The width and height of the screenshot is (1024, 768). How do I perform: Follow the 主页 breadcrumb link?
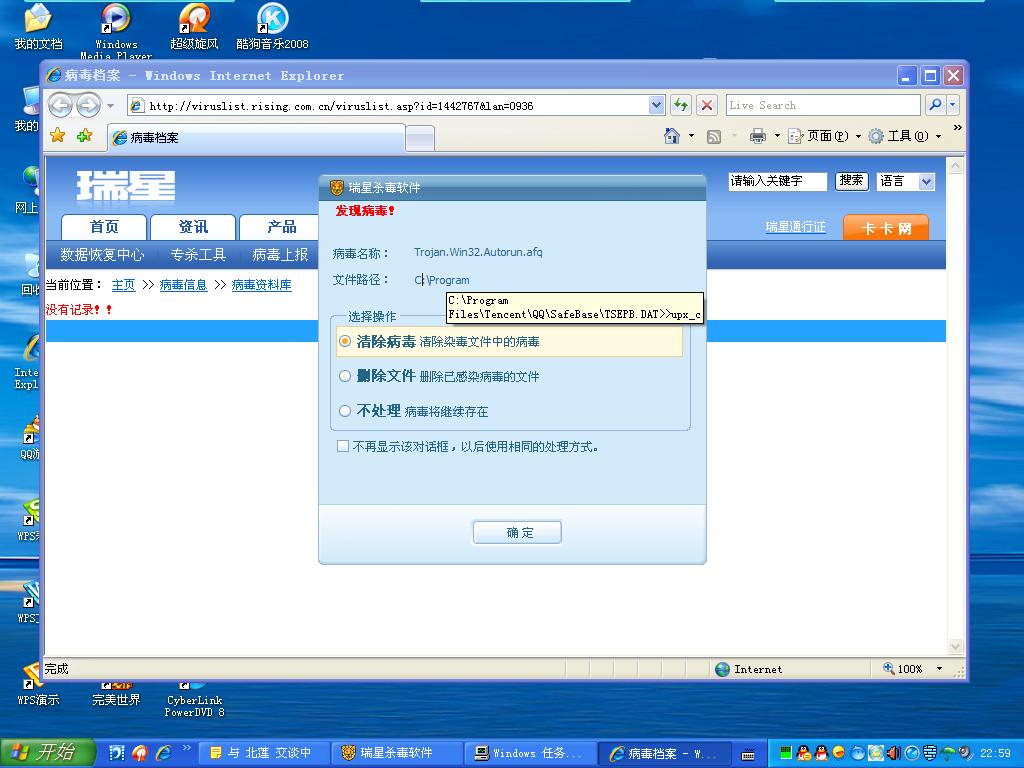(x=123, y=285)
